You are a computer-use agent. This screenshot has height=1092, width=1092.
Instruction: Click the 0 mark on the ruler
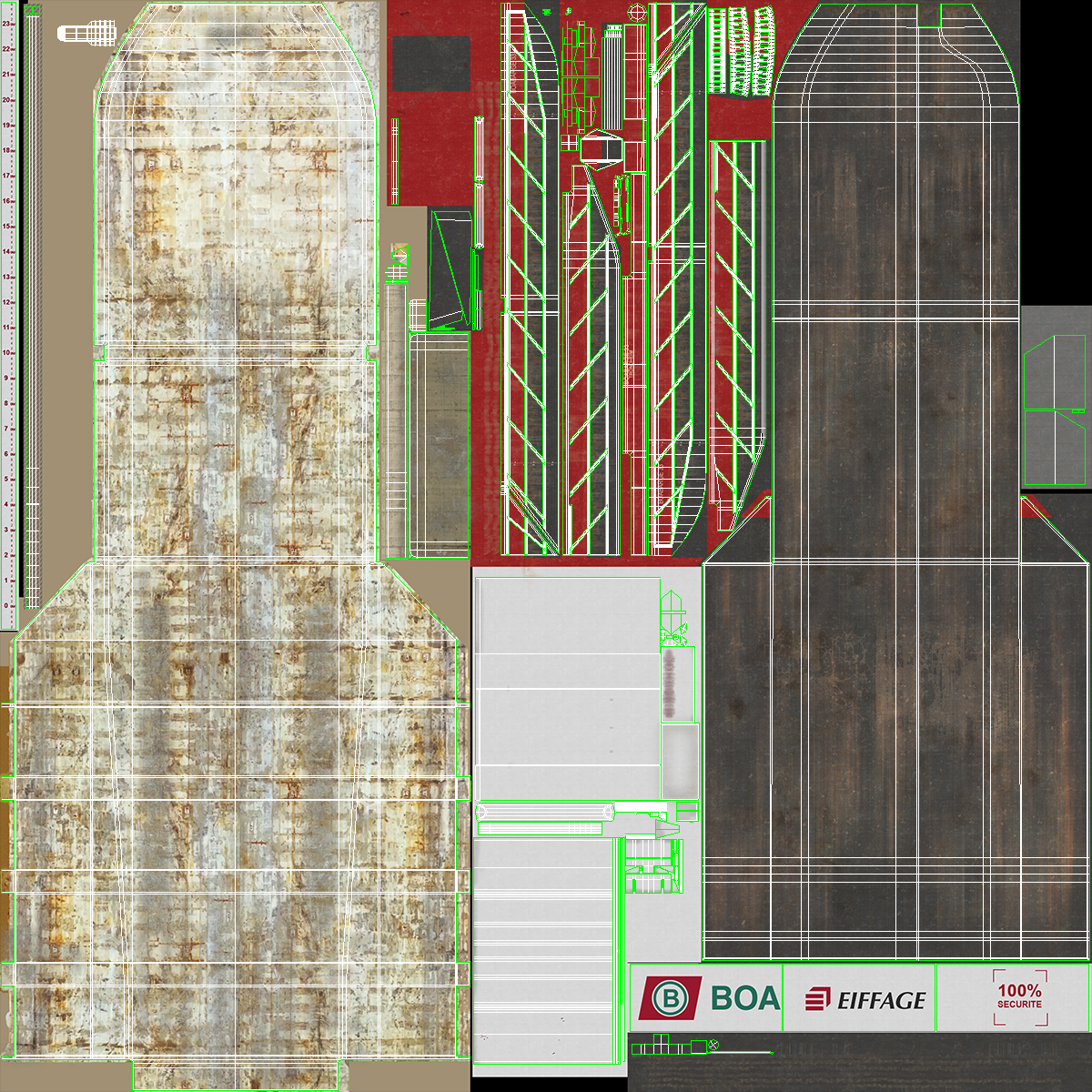click(x=5, y=605)
